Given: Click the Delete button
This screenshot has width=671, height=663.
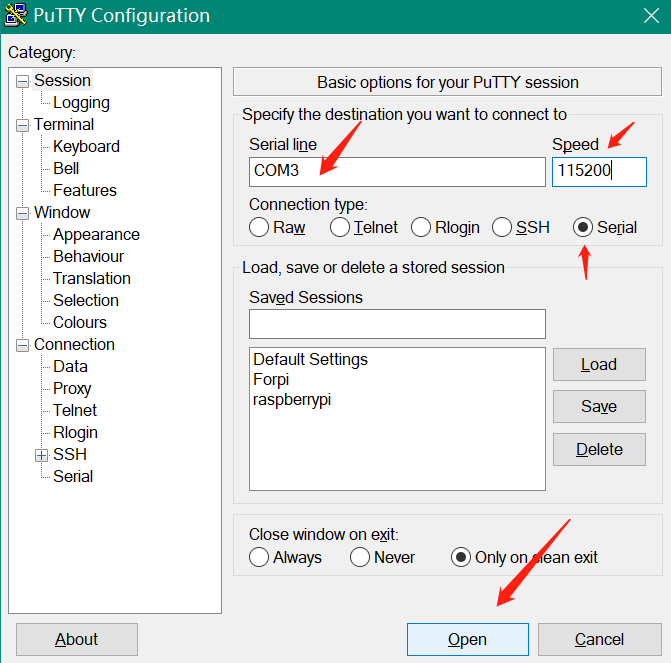Looking at the screenshot, I should click(x=599, y=449).
